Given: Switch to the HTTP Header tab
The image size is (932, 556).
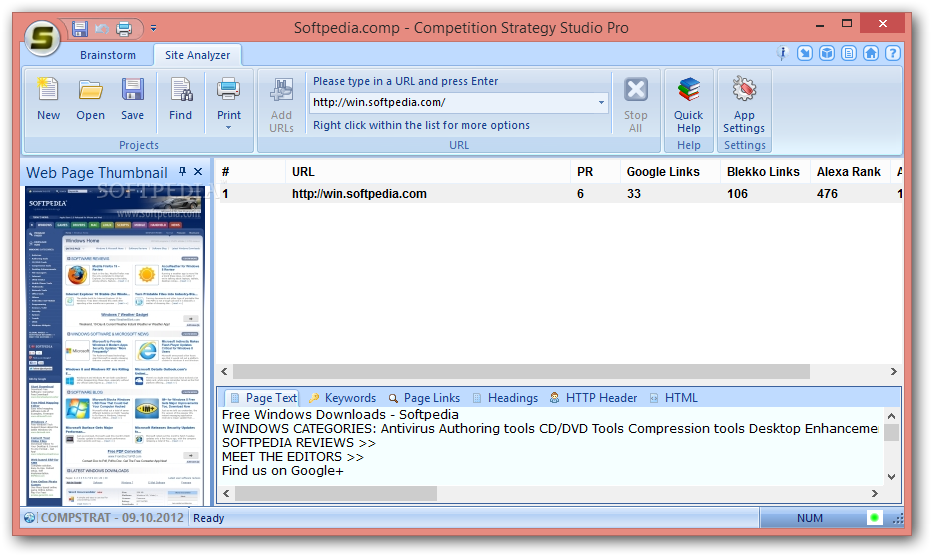Looking at the screenshot, I should click(593, 398).
